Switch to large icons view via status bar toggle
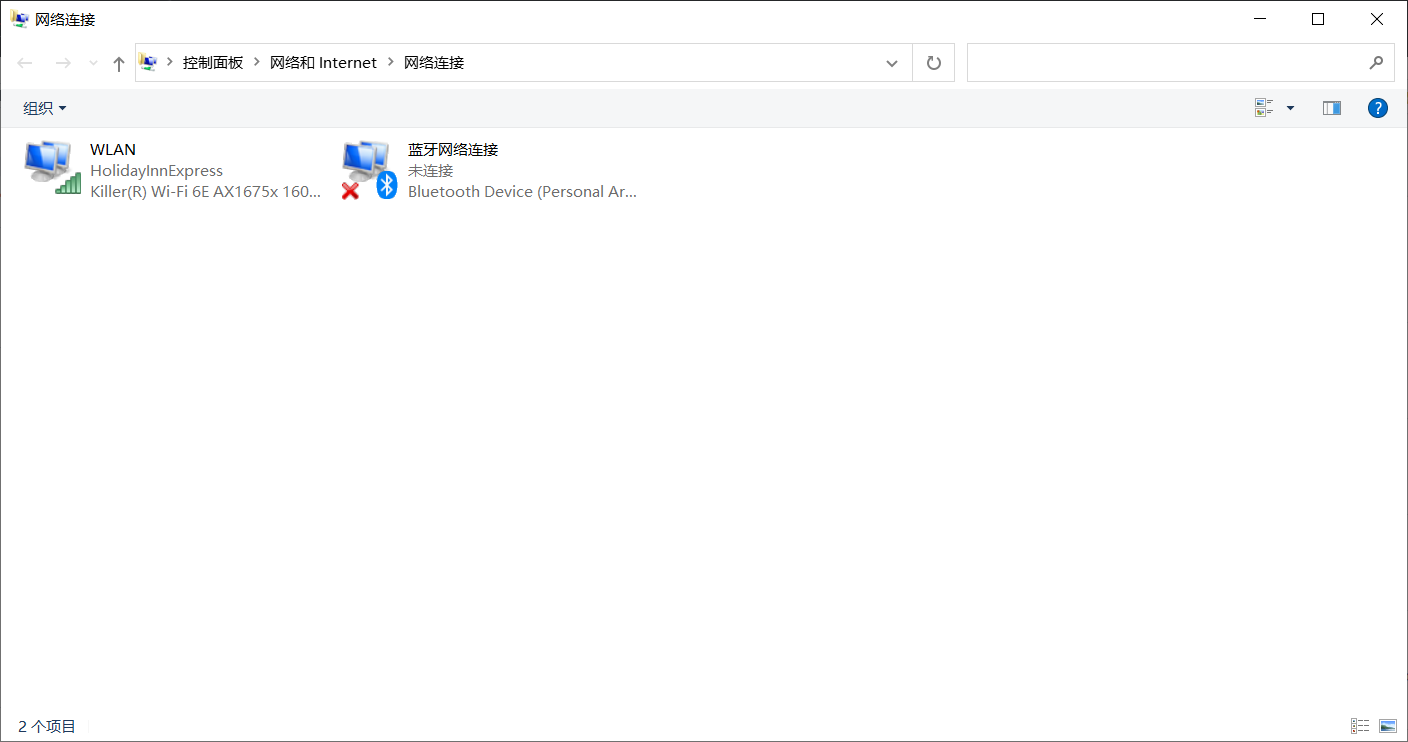The width and height of the screenshot is (1408, 742). point(1387,725)
